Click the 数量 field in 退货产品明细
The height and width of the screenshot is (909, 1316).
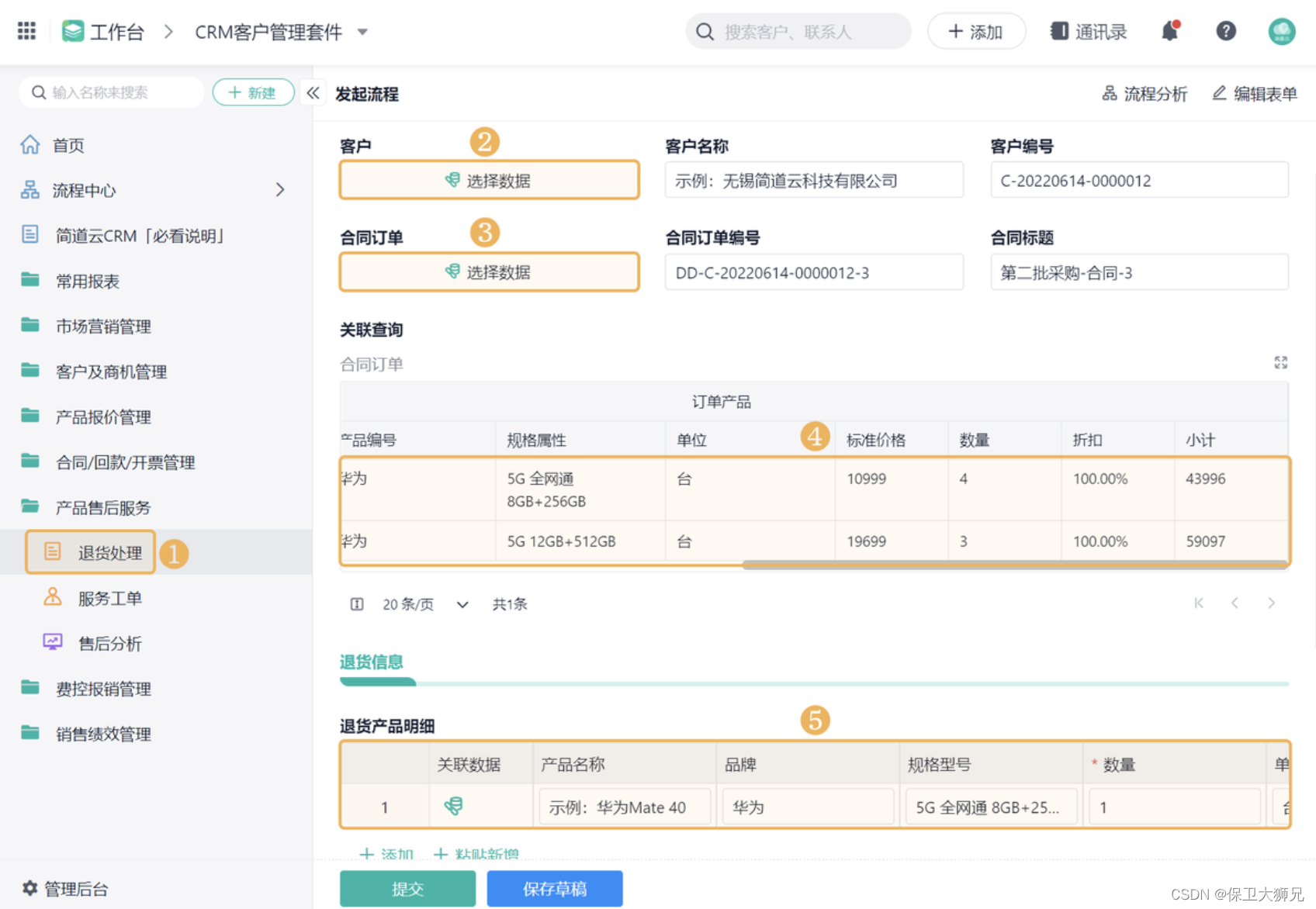1174,807
